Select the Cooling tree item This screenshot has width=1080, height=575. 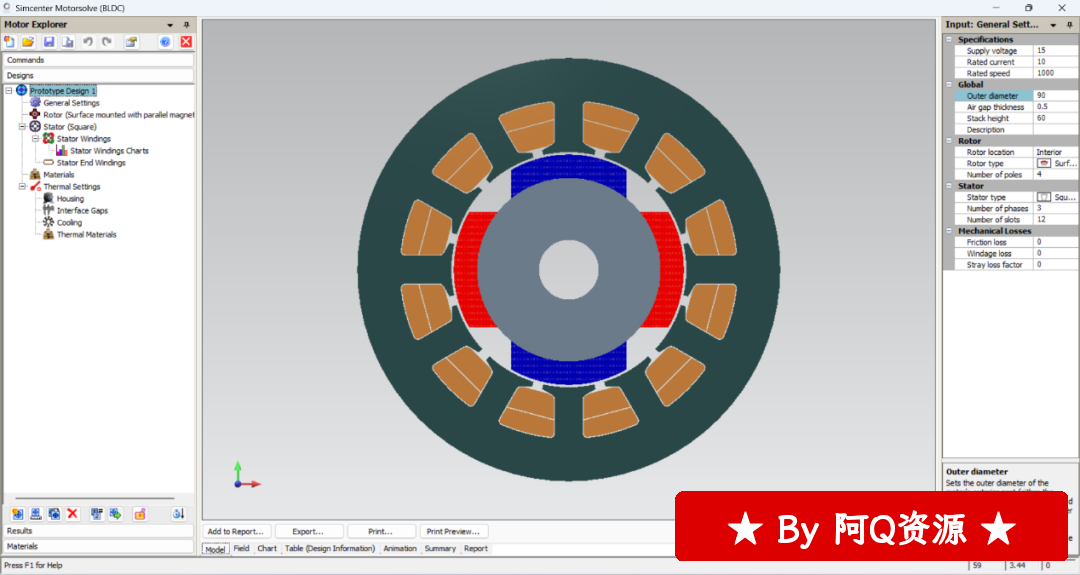pyautogui.click(x=69, y=222)
